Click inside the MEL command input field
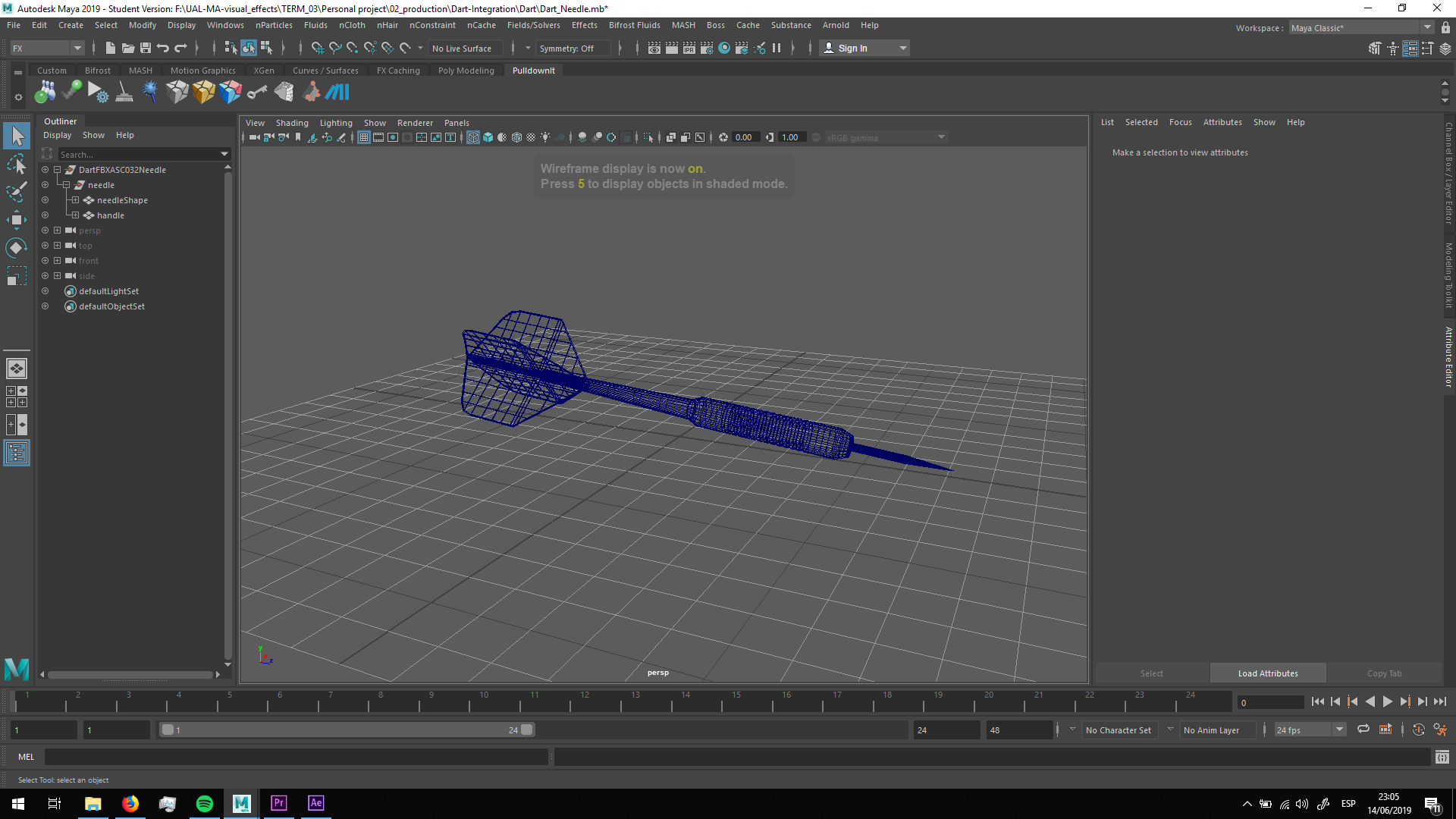This screenshot has width=1456, height=819. [x=296, y=757]
